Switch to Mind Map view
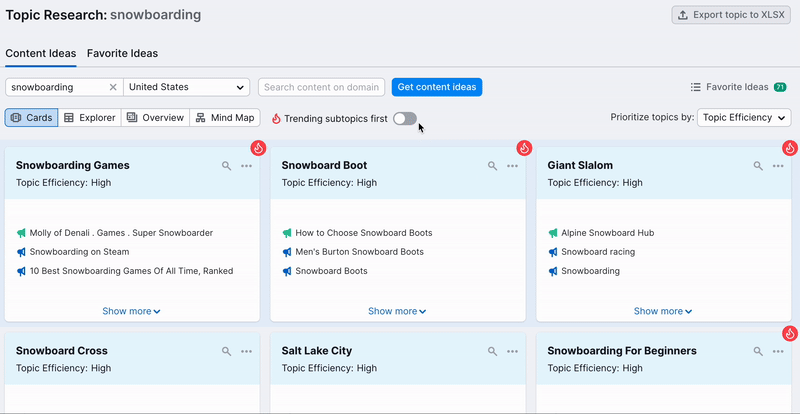This screenshot has height=414, width=800. click(x=226, y=118)
